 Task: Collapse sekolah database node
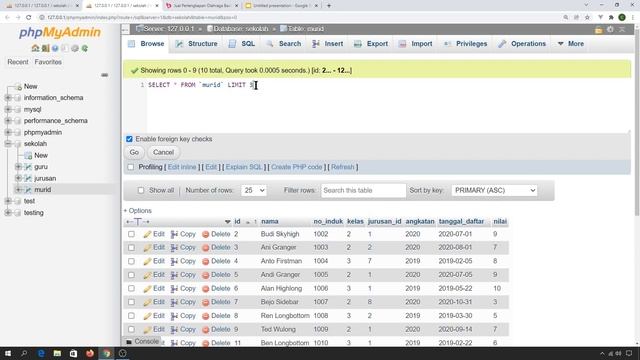pyautogui.click(x=8, y=144)
